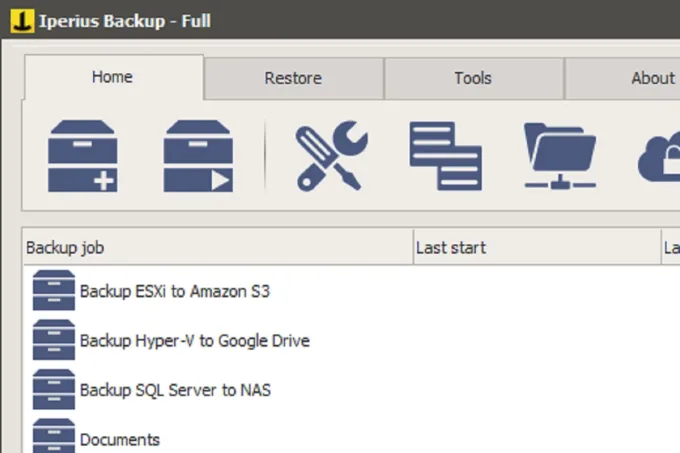The image size is (680, 453).
Task: Click icon of Backup ESXi to Amazon S3
Action: click(x=54, y=290)
